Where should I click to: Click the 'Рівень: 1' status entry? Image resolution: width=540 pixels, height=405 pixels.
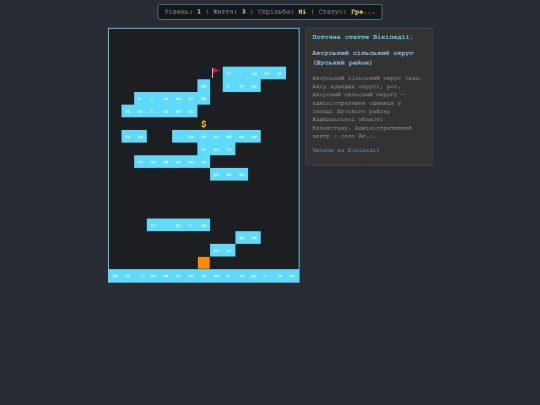point(183,12)
